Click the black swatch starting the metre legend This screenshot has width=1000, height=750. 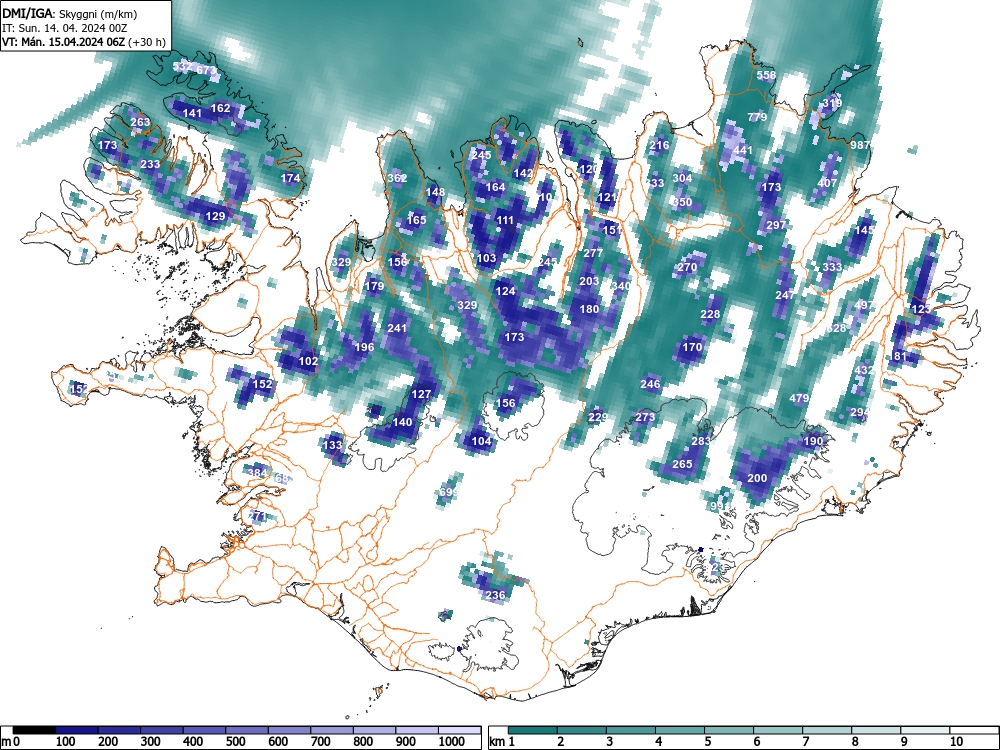click(34, 730)
